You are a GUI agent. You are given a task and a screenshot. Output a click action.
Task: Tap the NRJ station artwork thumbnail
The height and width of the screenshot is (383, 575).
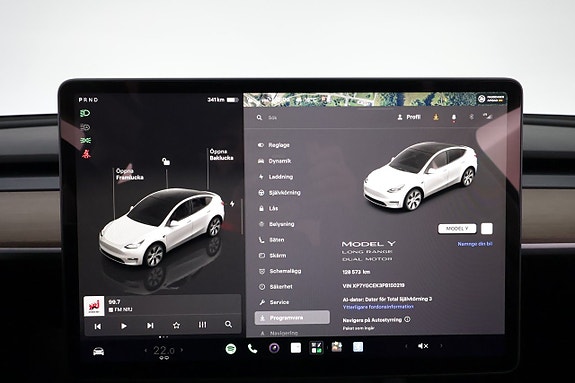(x=94, y=306)
